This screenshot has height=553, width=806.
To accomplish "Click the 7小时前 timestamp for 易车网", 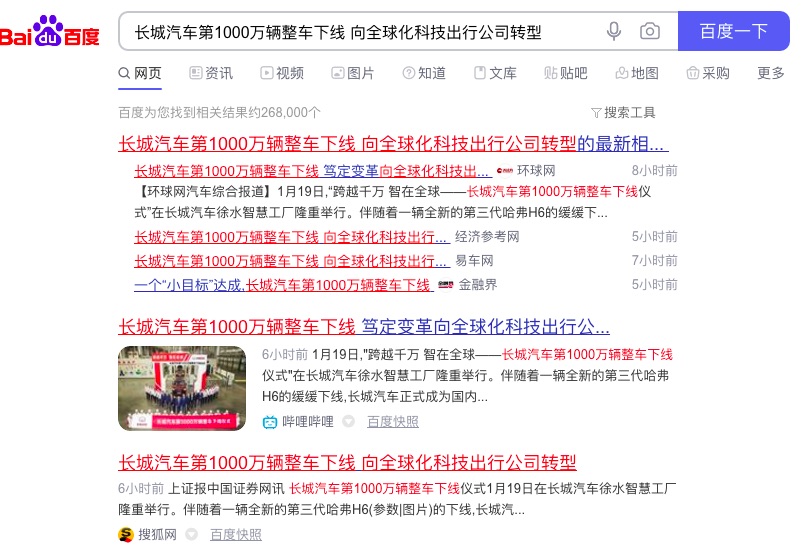I will pos(654,261).
